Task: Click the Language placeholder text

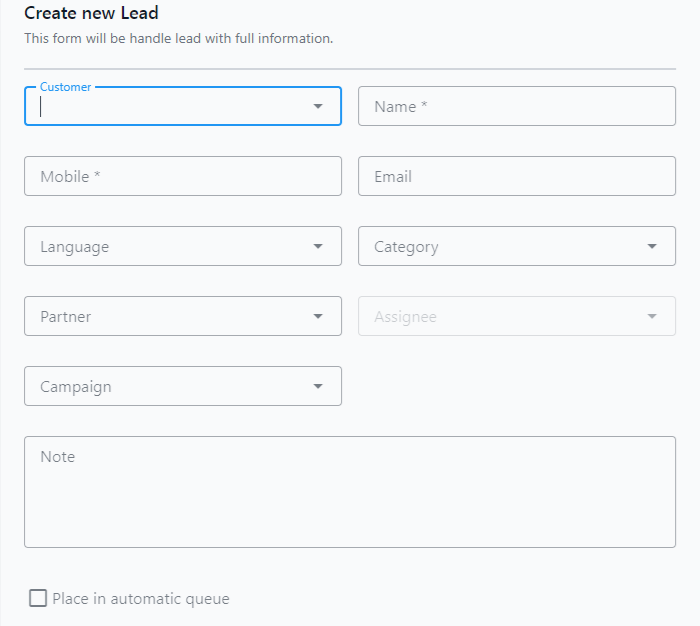Action: [x=75, y=247]
